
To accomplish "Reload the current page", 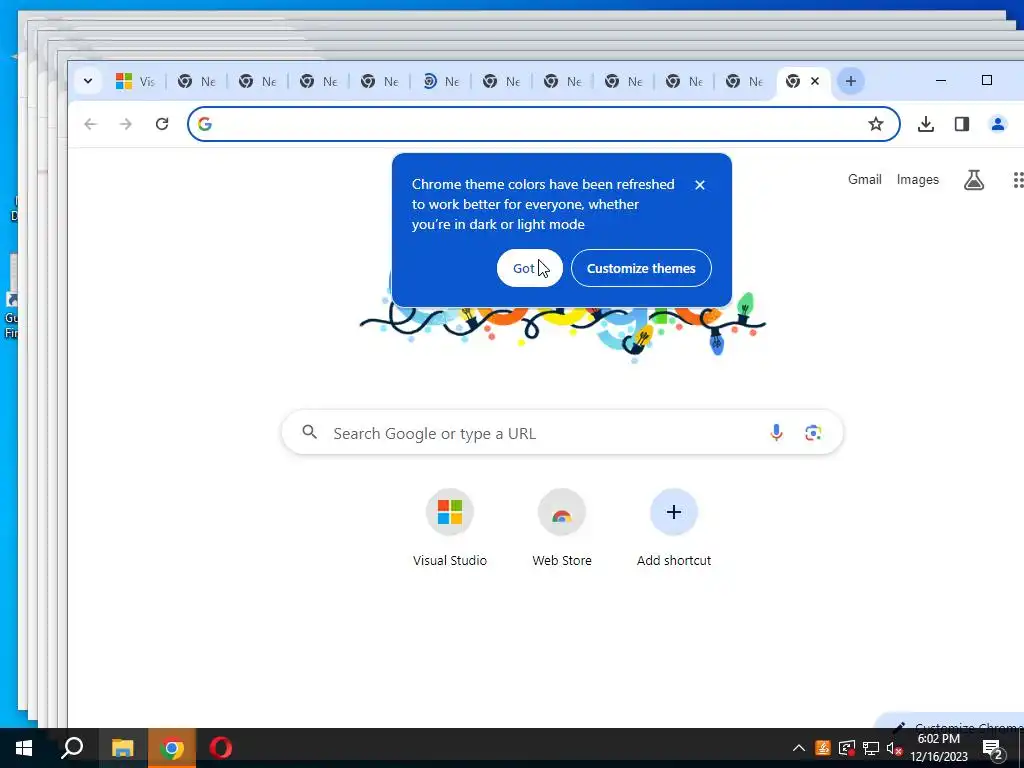I will click(x=162, y=124).
